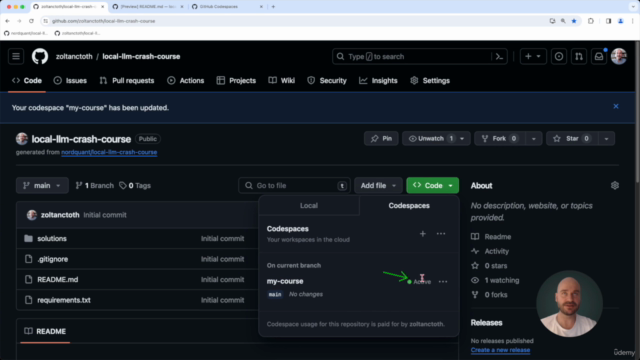Open the user profile avatar menu
Image resolution: width=640 pixels, height=360 pixels.
point(619,56)
